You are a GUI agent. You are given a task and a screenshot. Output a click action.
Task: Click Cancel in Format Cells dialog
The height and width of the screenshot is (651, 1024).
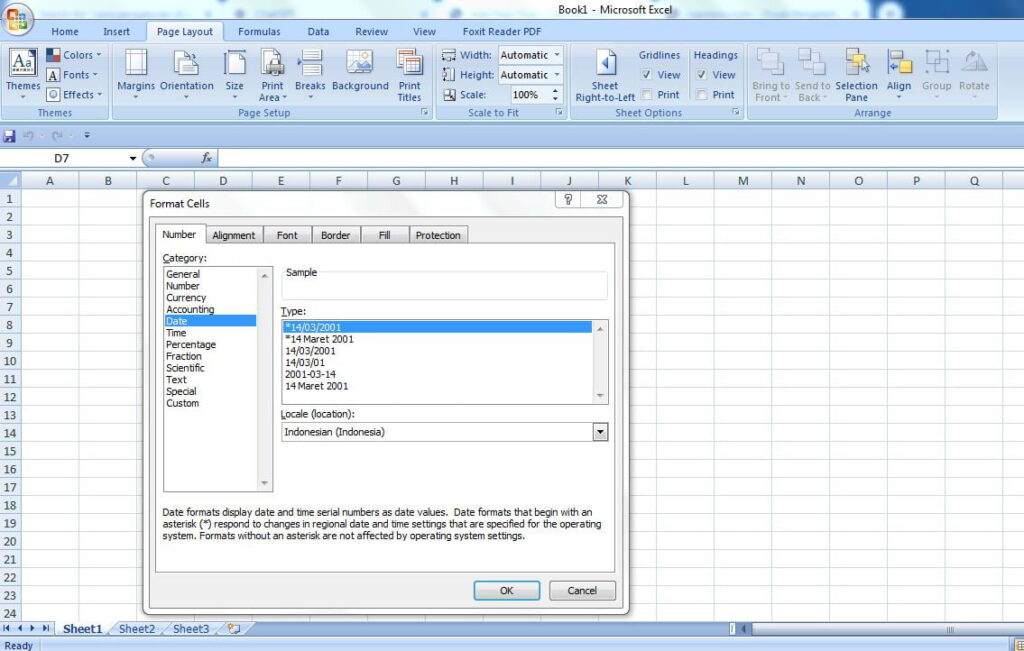[582, 590]
